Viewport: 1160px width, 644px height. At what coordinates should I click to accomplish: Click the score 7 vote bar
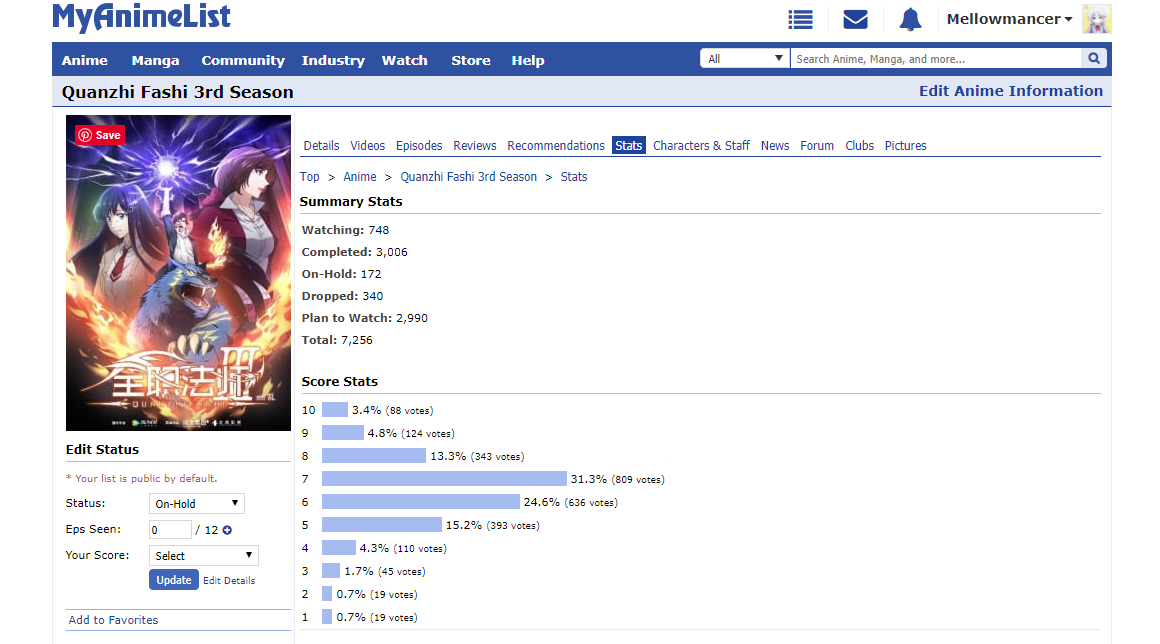click(x=444, y=479)
